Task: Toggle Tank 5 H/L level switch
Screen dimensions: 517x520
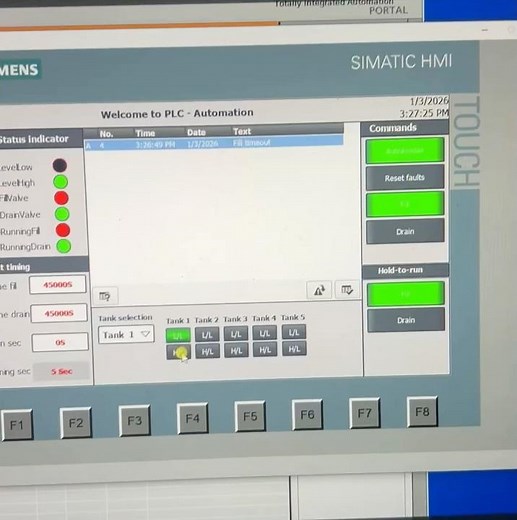Action: click(x=294, y=349)
